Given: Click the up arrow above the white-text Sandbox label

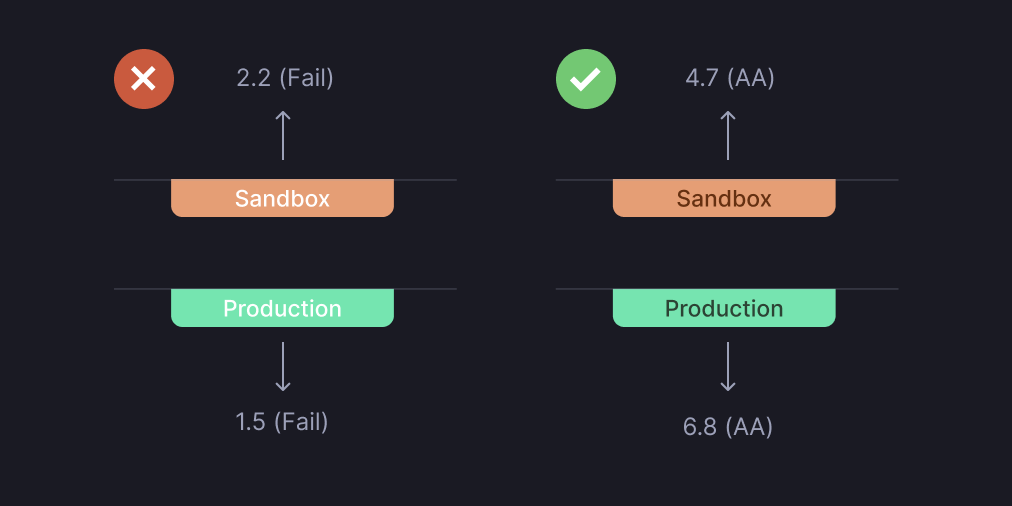Looking at the screenshot, I should click(x=283, y=135).
